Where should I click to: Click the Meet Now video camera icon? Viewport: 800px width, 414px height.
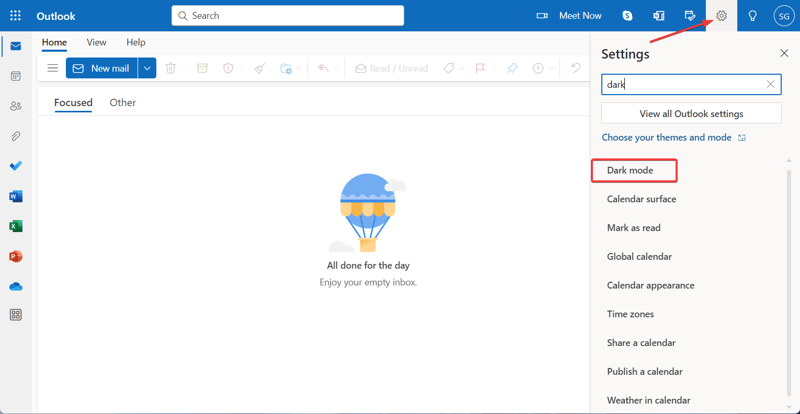[542, 16]
